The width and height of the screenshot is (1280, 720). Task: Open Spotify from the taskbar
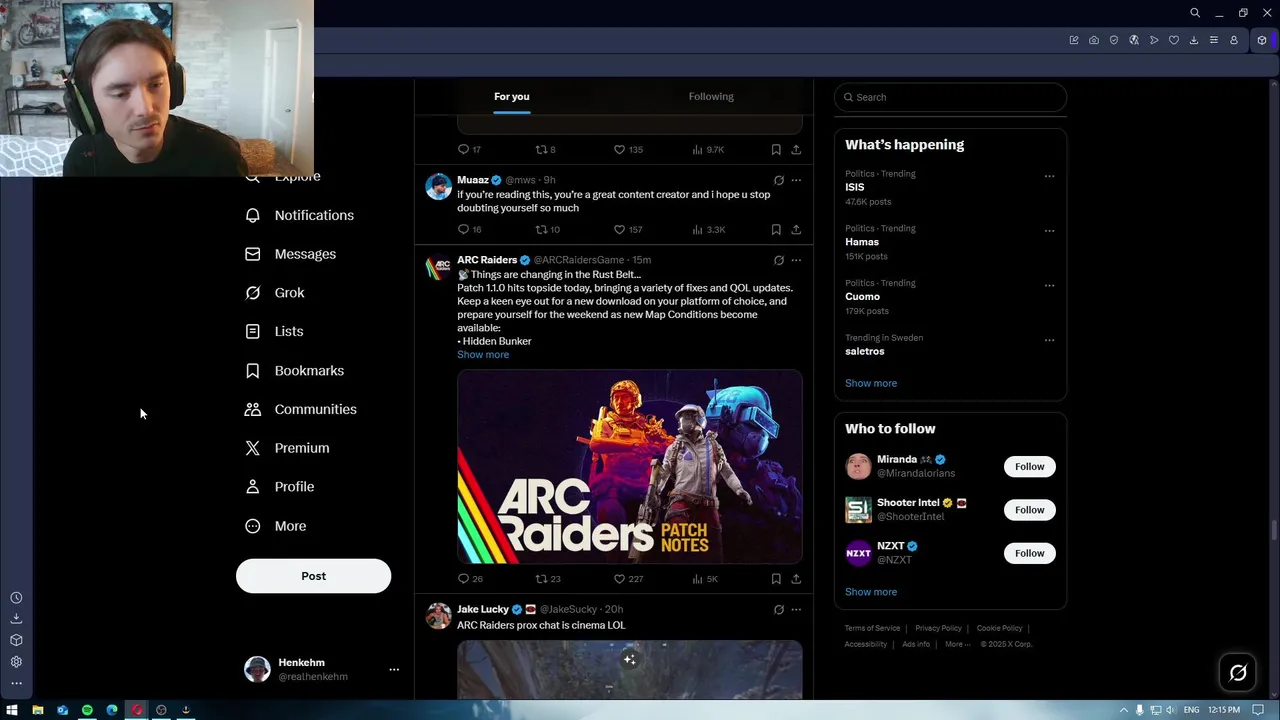[x=87, y=710]
